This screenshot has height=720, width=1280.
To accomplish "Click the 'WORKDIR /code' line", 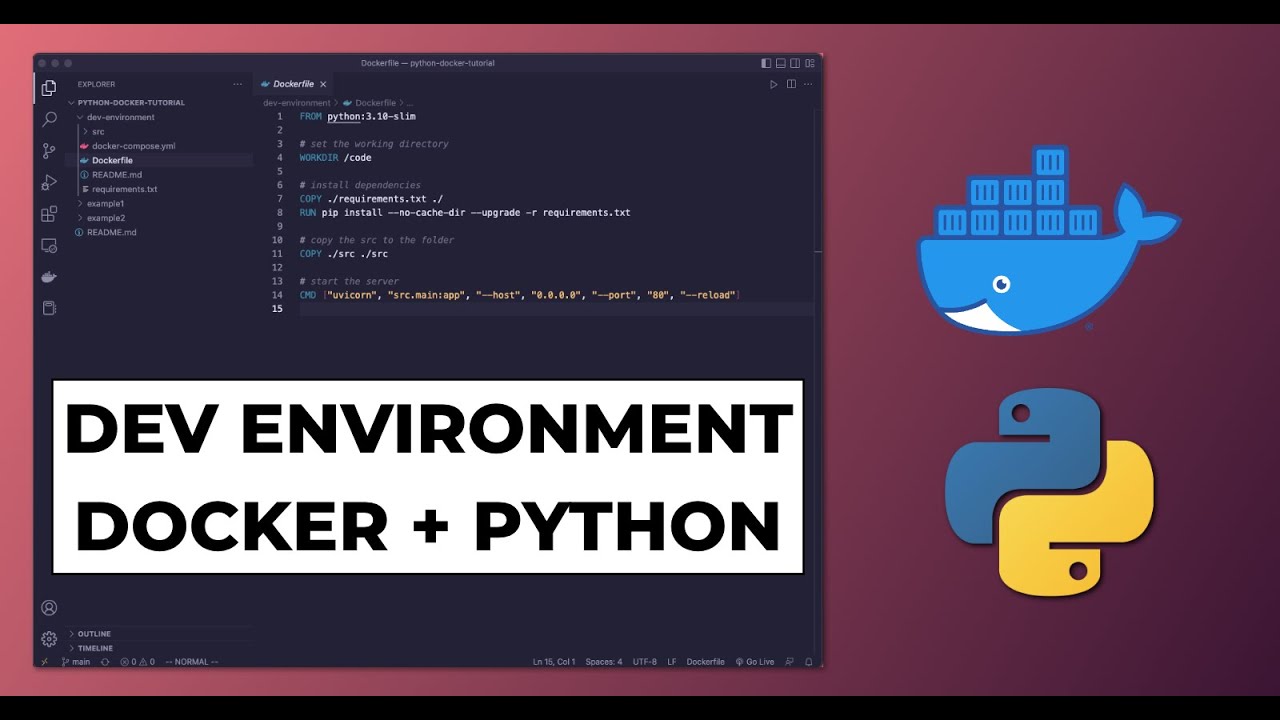I will 335,157.
